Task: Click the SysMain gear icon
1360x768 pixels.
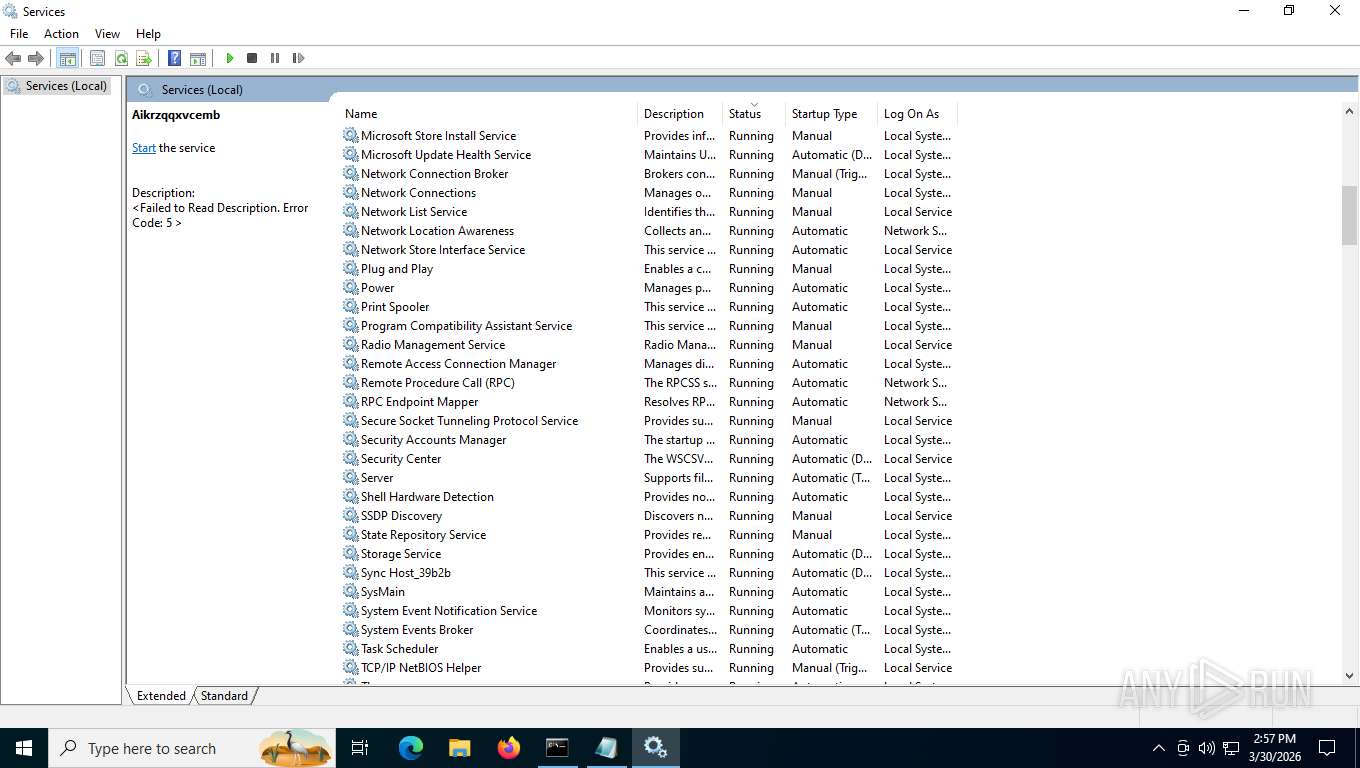Action: point(350,592)
